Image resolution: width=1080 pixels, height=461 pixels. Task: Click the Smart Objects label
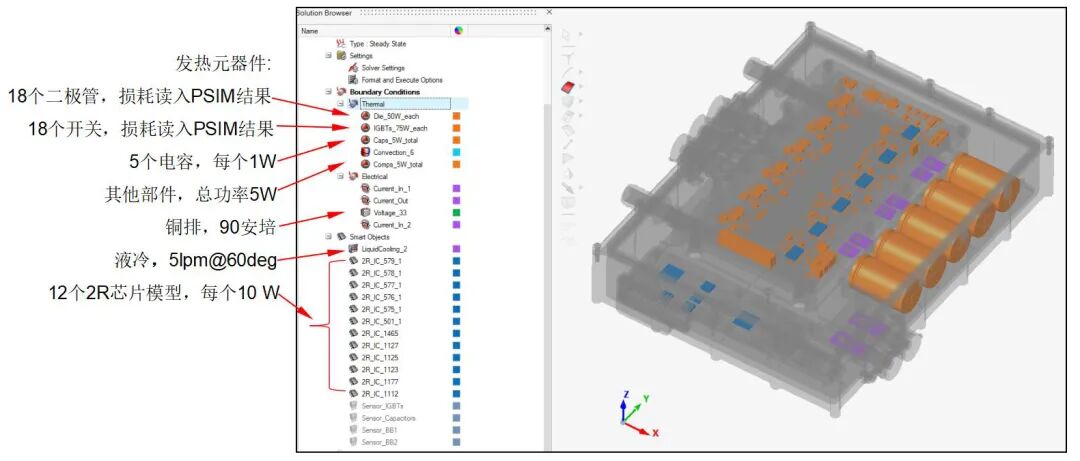tap(368, 236)
